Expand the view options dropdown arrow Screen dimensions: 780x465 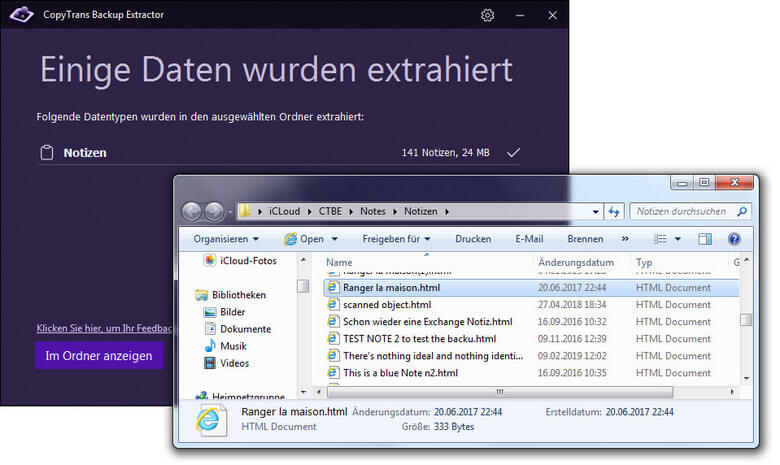pyautogui.click(x=678, y=239)
